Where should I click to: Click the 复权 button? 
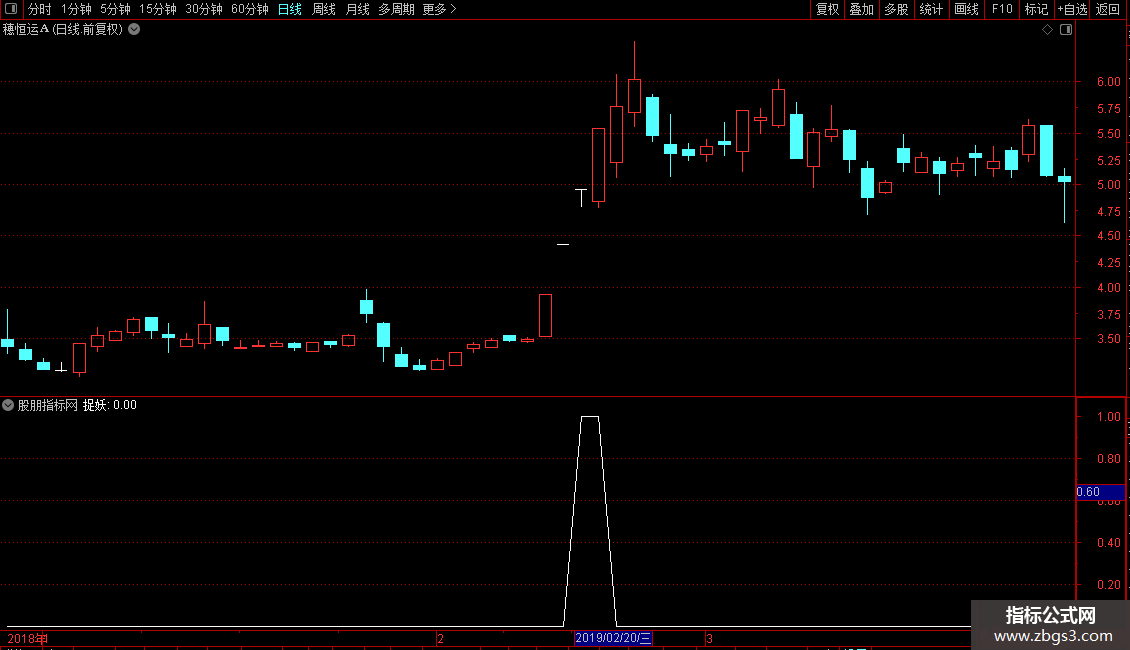[x=827, y=9]
